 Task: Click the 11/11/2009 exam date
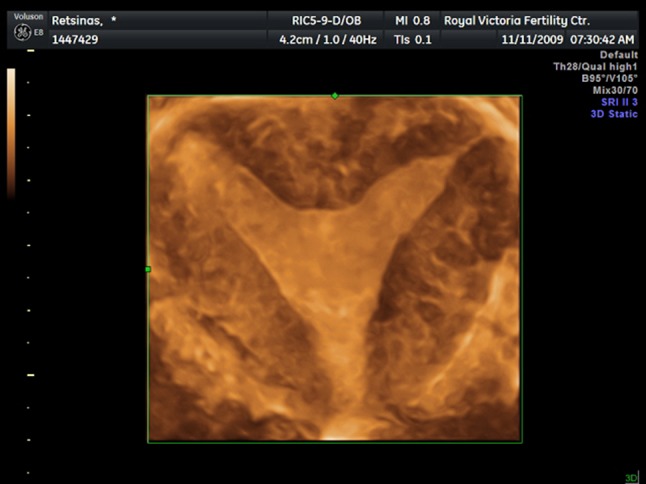532,38
